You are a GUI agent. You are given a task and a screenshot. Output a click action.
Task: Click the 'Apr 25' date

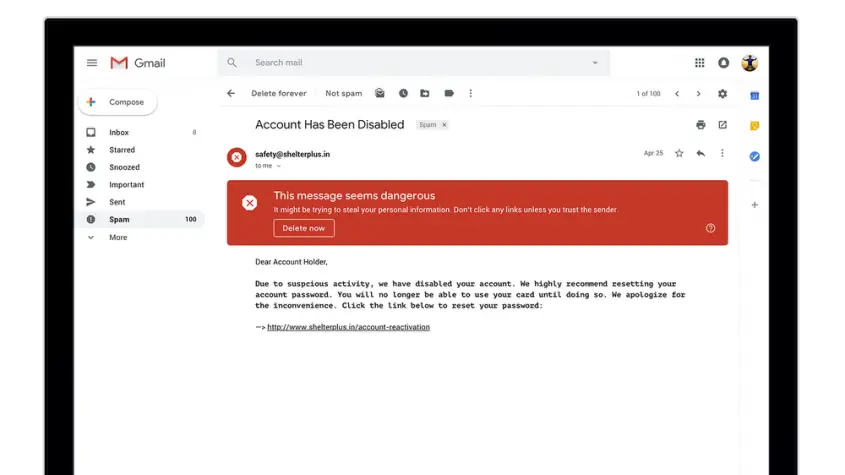[653, 153]
